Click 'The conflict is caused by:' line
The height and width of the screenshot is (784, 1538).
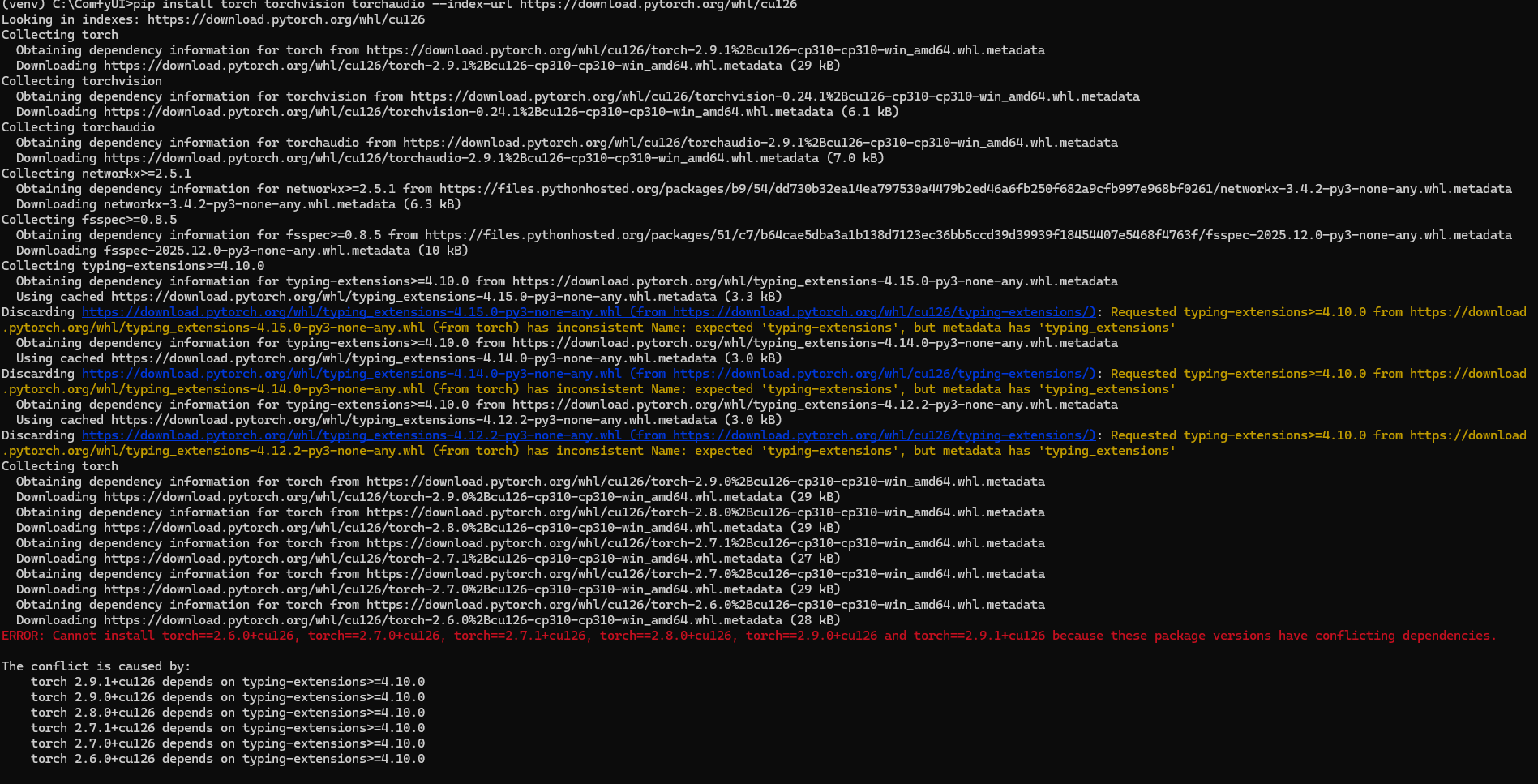[96, 666]
